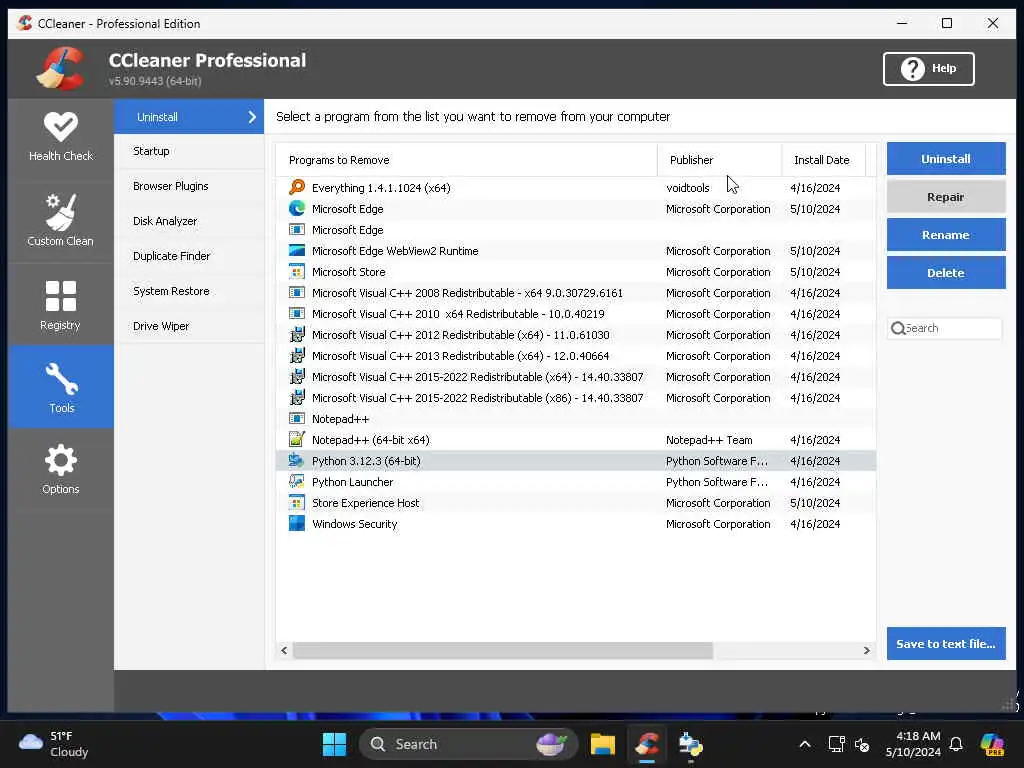This screenshot has height=768, width=1024.
Task: Click the Python installer taskbar icon
Action: click(690, 744)
